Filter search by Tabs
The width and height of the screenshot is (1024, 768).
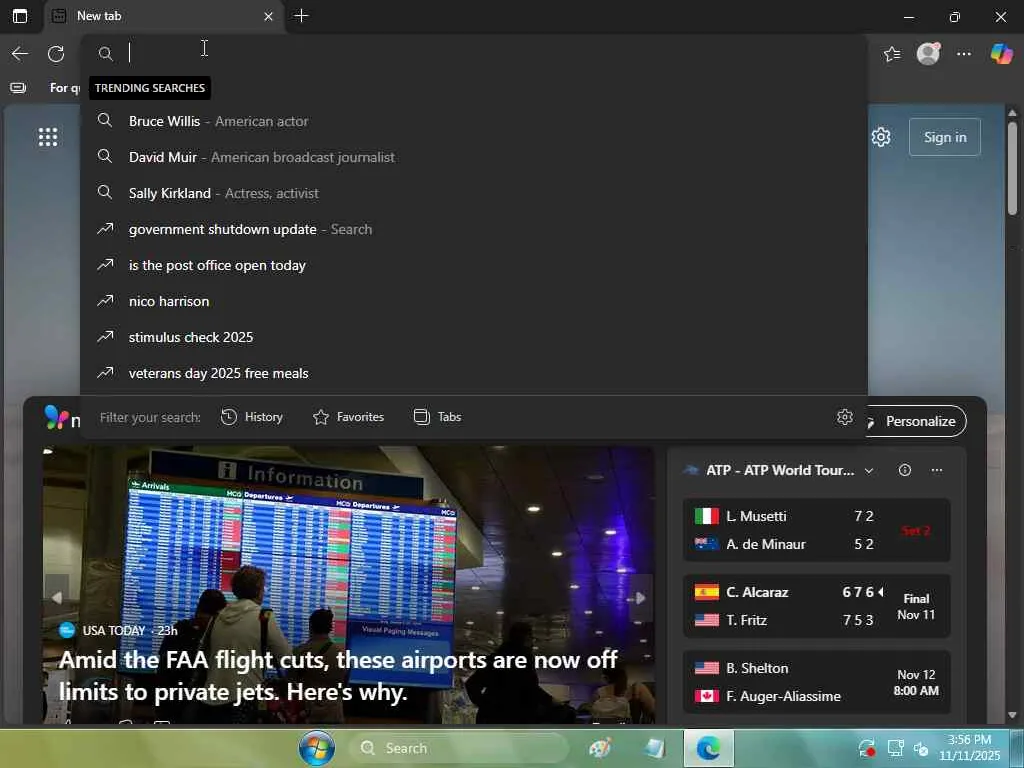(438, 417)
